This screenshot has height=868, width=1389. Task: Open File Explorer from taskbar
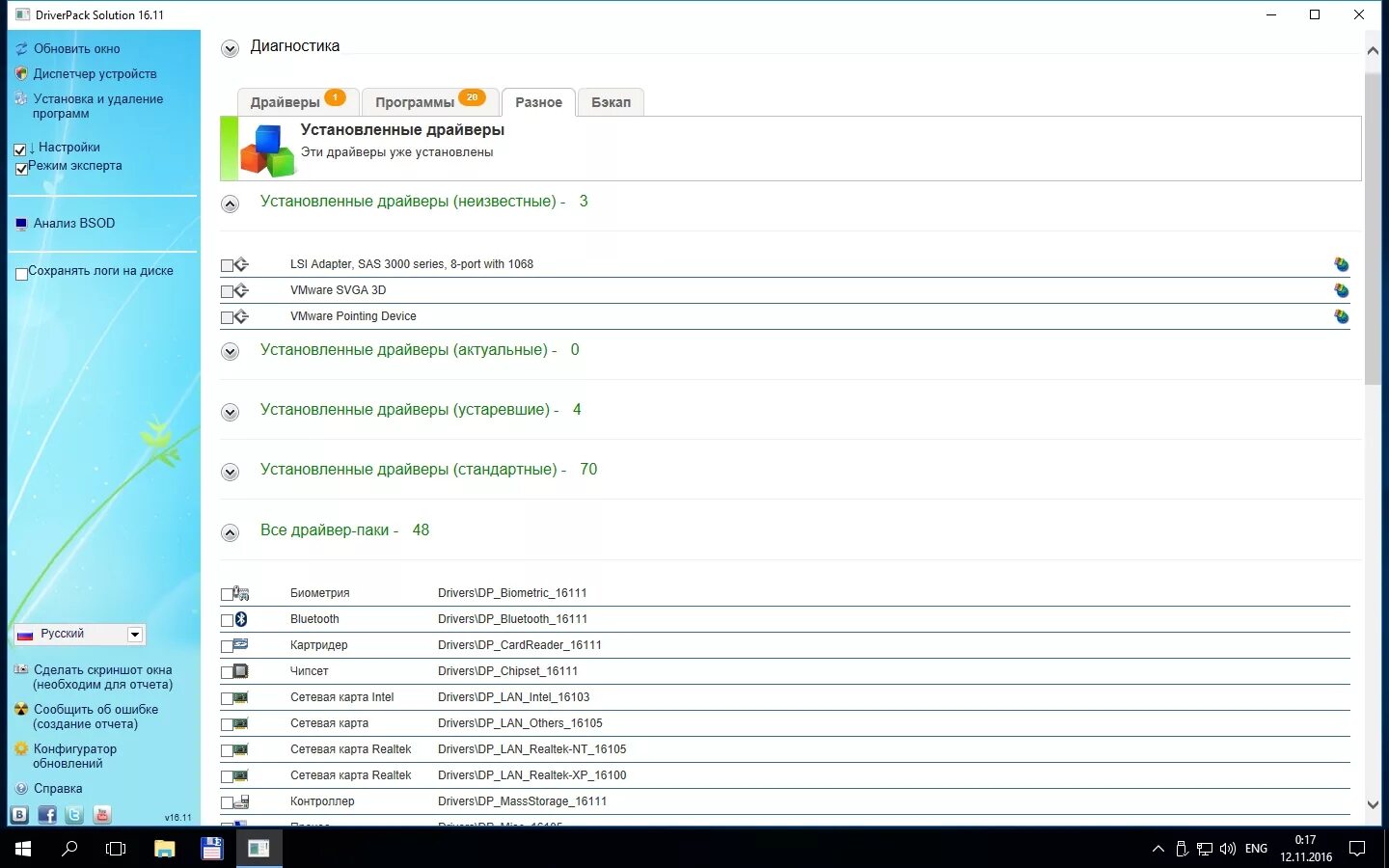click(165, 849)
